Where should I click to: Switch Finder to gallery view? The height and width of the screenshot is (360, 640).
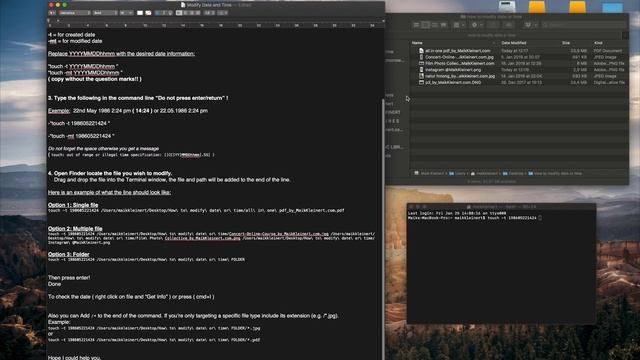pos(443,25)
